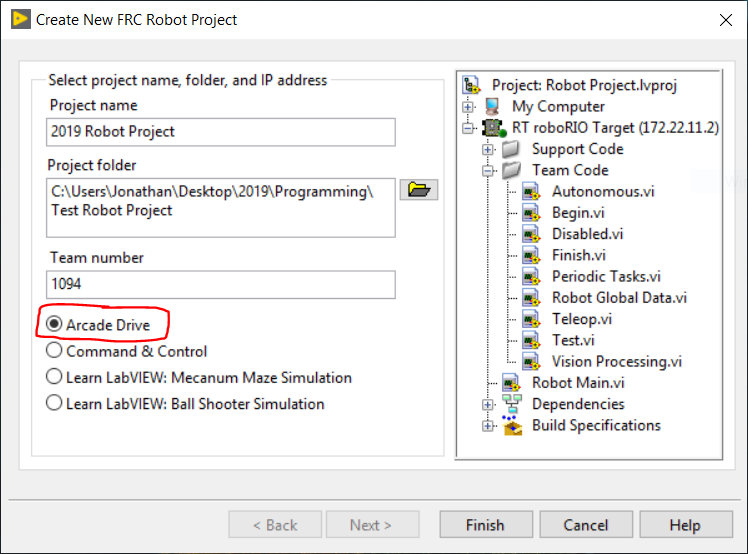Open Help for this dialog
Screen dimensions: 748x554
click(x=686, y=524)
